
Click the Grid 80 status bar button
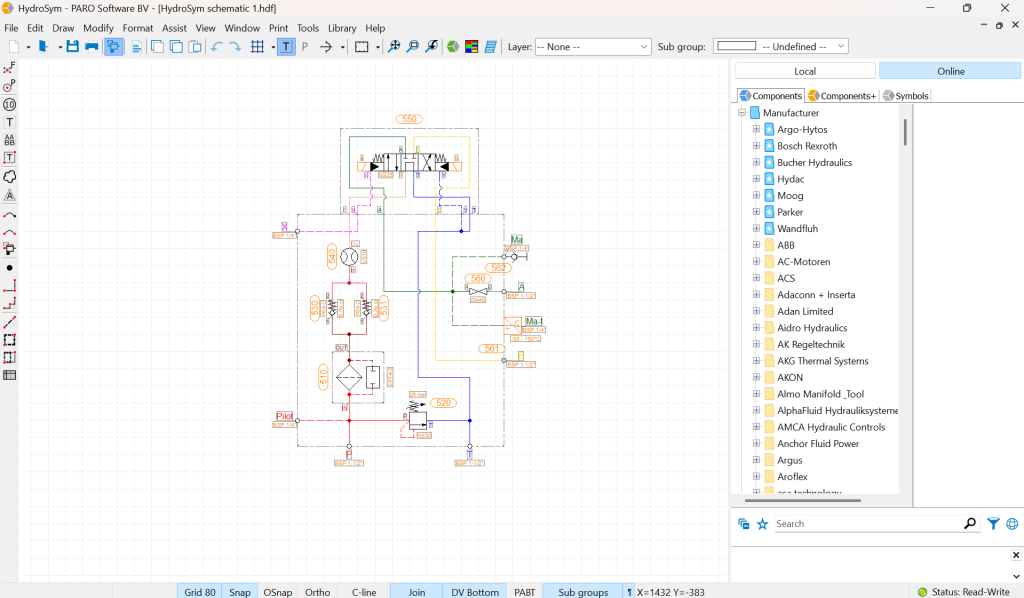pyautogui.click(x=200, y=591)
